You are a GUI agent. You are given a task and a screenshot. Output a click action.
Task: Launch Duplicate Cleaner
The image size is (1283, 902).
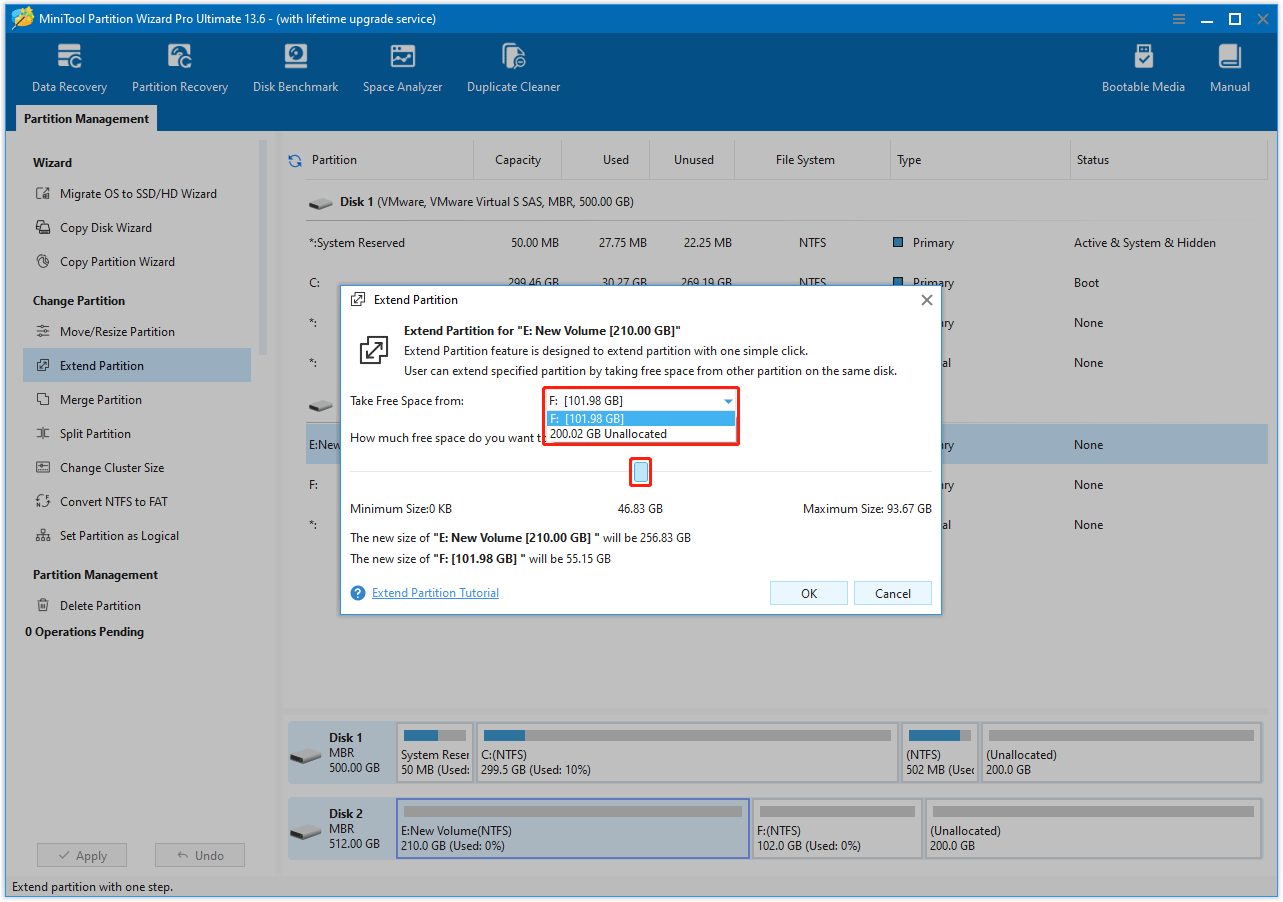click(513, 68)
